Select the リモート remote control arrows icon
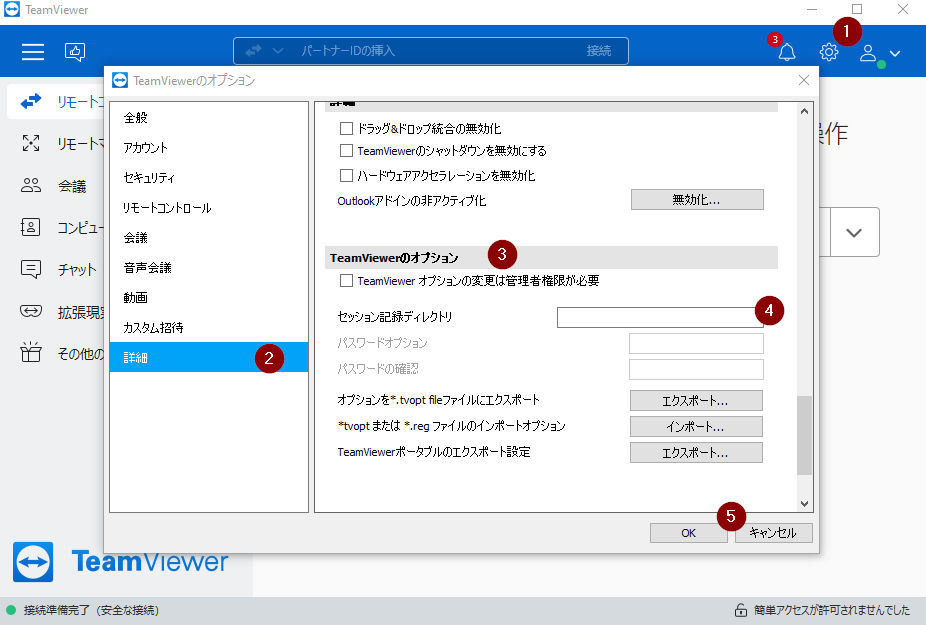 [31, 102]
